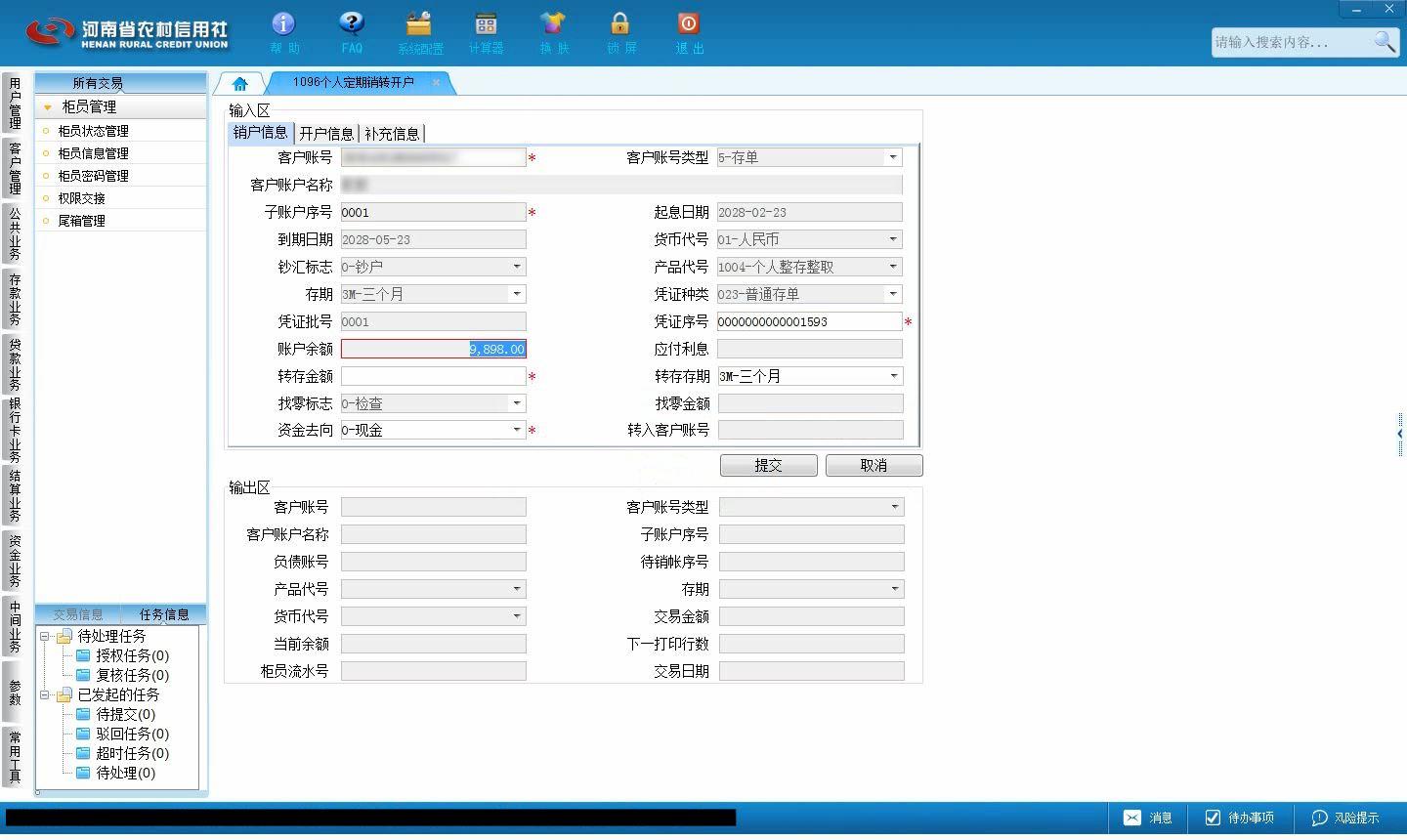Collapse the 已发起的任务 tree node
Viewport: 1407px width, 840px height.
[44, 695]
